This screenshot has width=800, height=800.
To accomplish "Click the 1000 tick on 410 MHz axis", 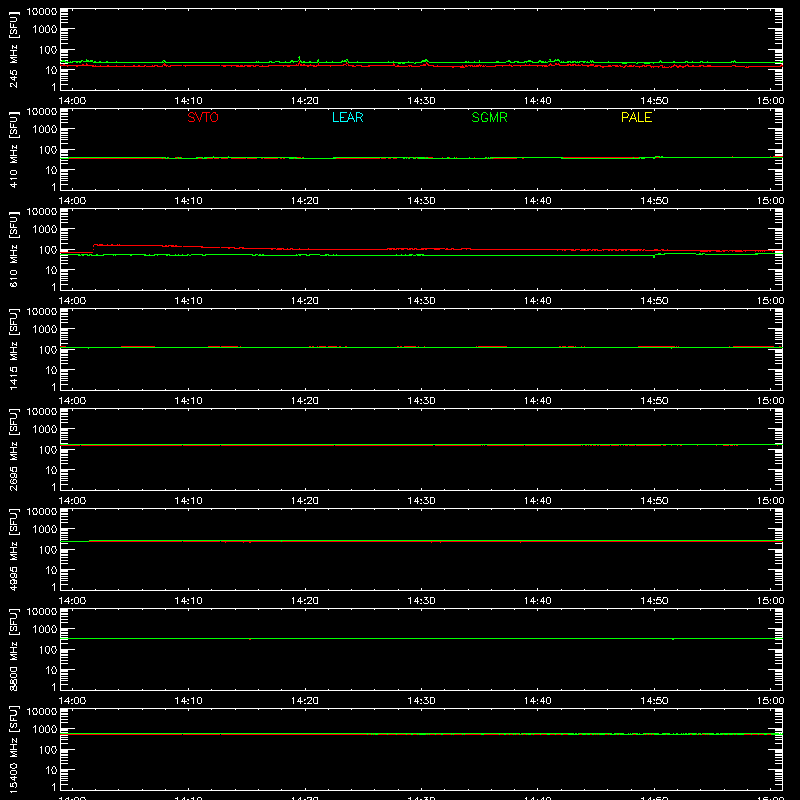I will (45, 130).
